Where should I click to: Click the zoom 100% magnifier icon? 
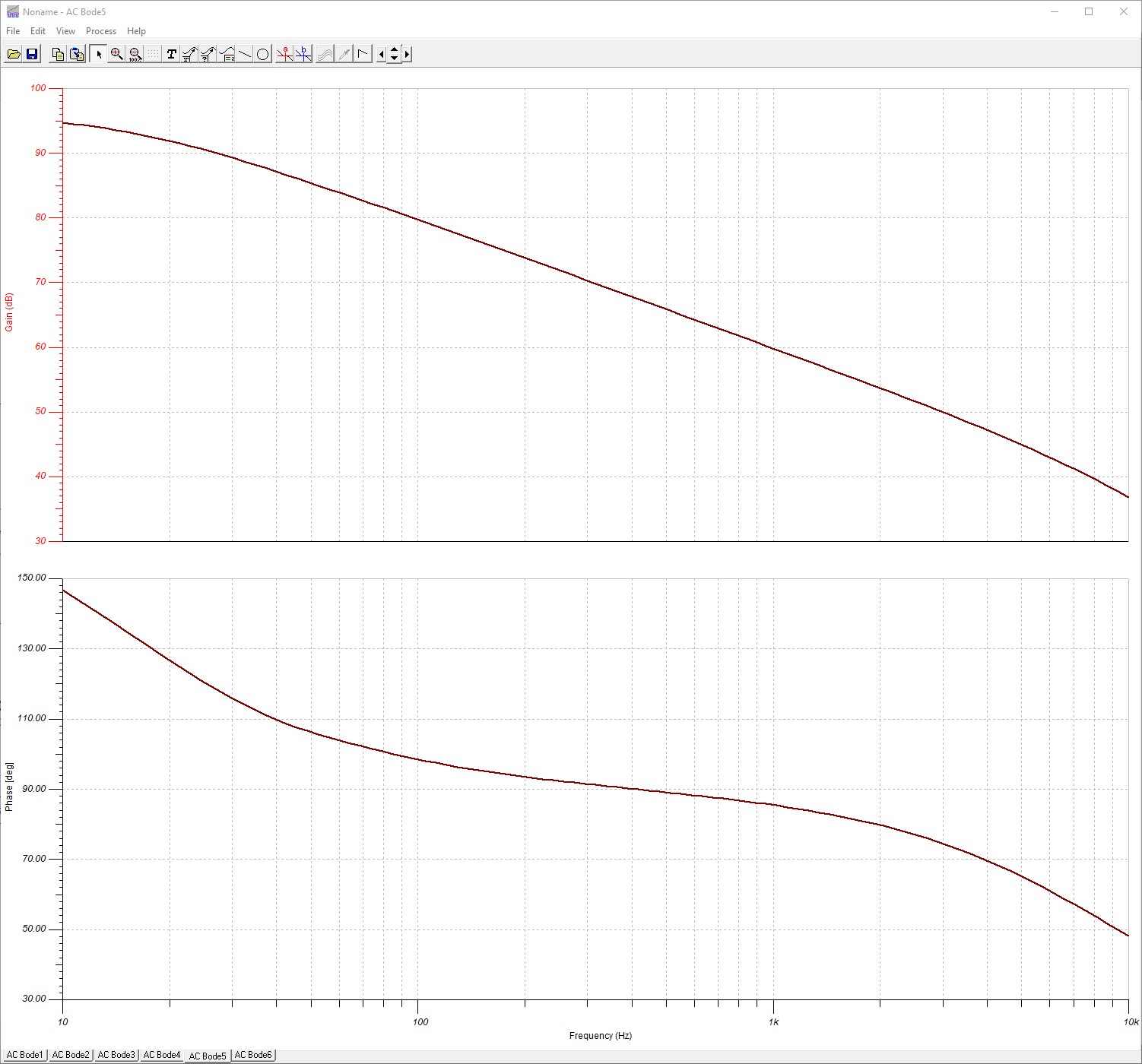(x=135, y=54)
